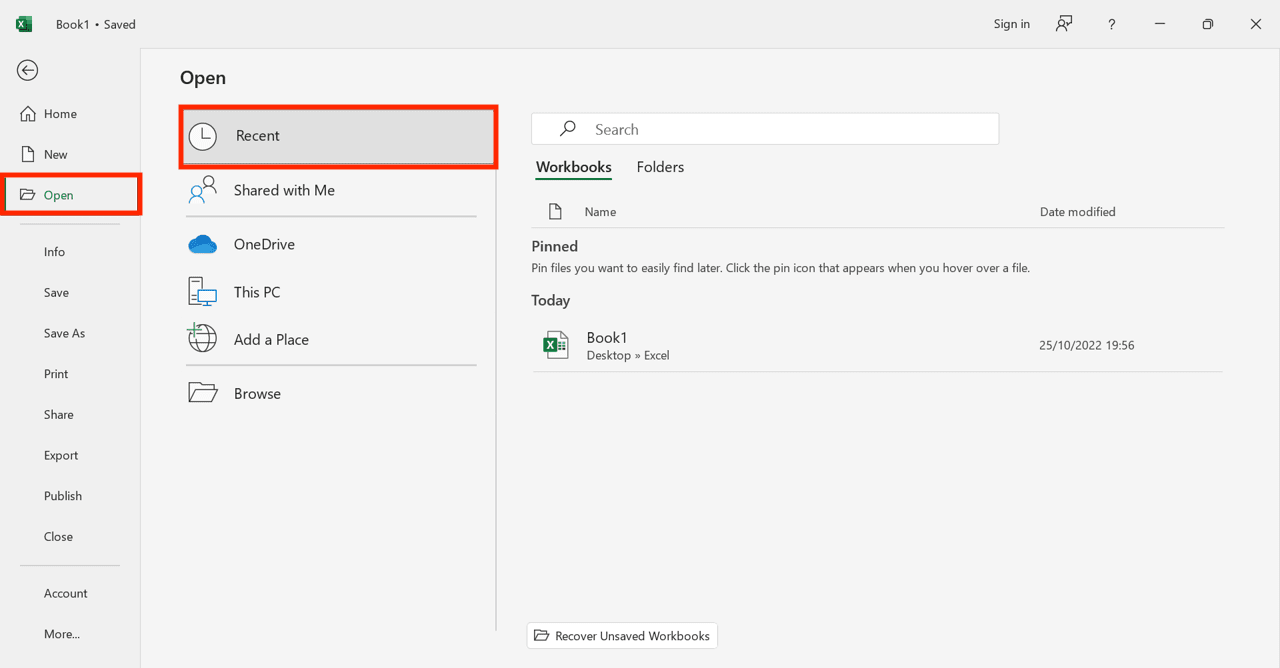
Task: Click the file type icon column header
Action: coord(555,212)
